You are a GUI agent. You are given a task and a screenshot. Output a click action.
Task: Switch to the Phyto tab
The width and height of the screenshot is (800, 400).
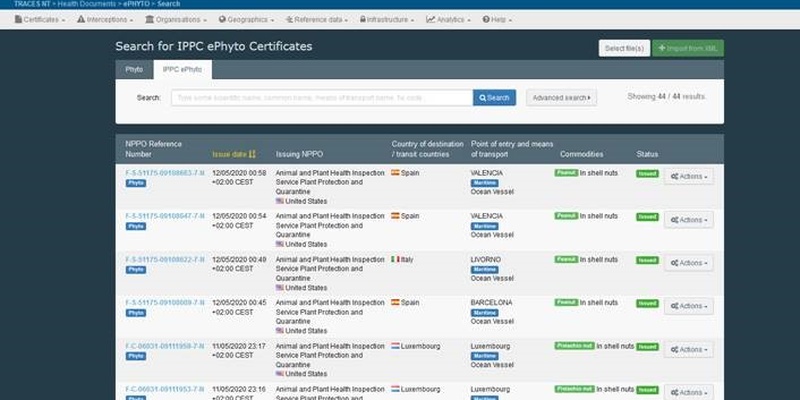(x=134, y=69)
